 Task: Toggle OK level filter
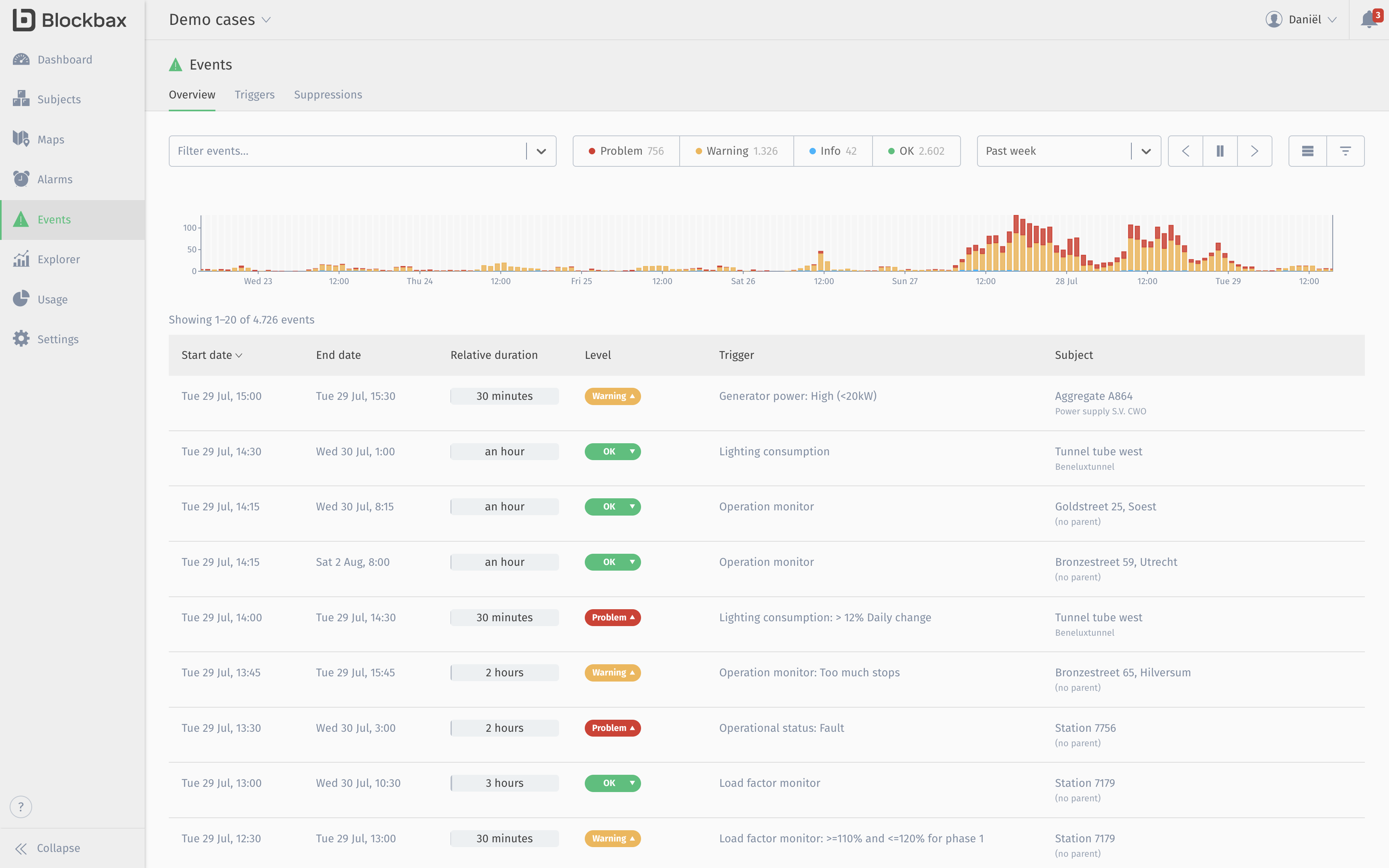click(x=916, y=151)
